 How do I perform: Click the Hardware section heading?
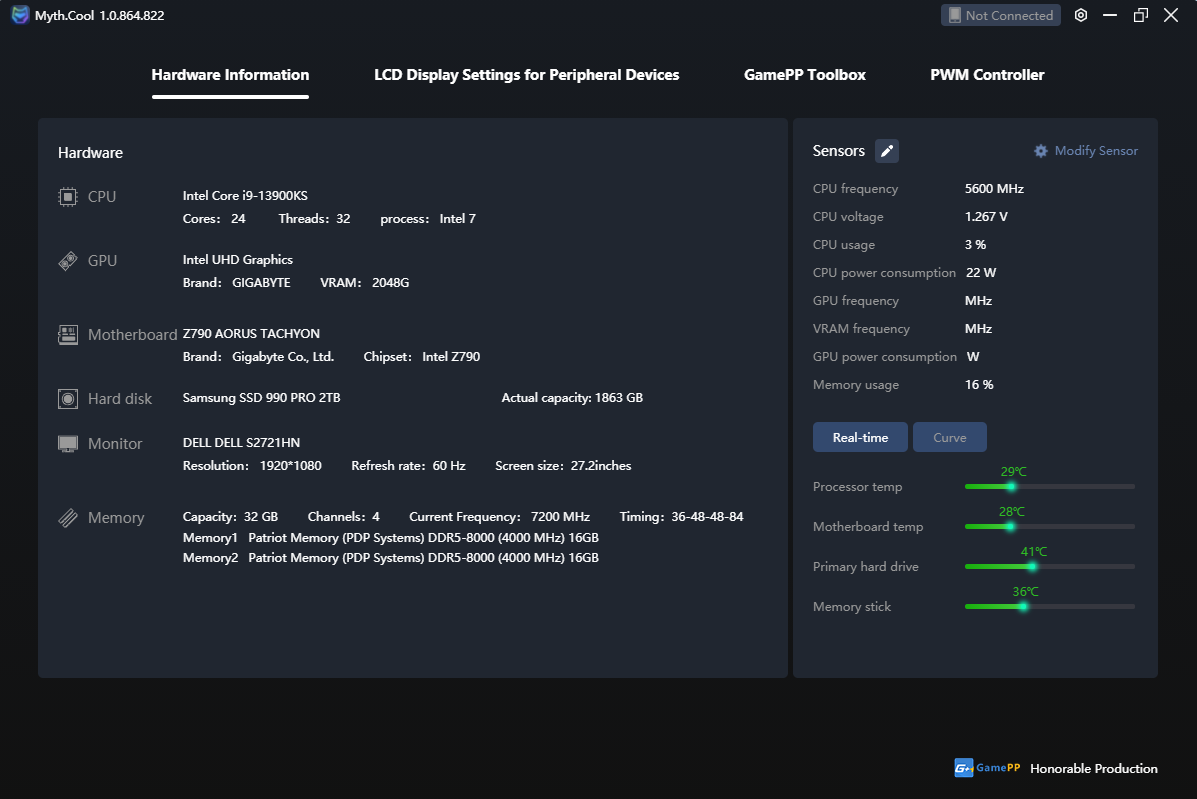(90, 153)
